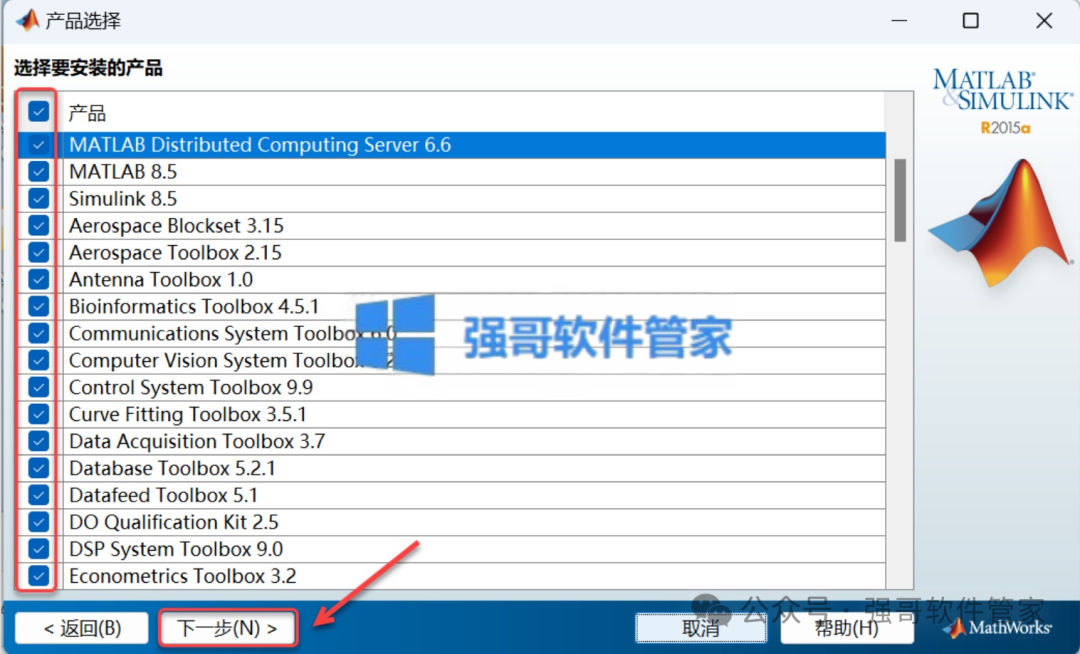Uncheck the MATLAB 8.5 checkbox

tap(39, 171)
